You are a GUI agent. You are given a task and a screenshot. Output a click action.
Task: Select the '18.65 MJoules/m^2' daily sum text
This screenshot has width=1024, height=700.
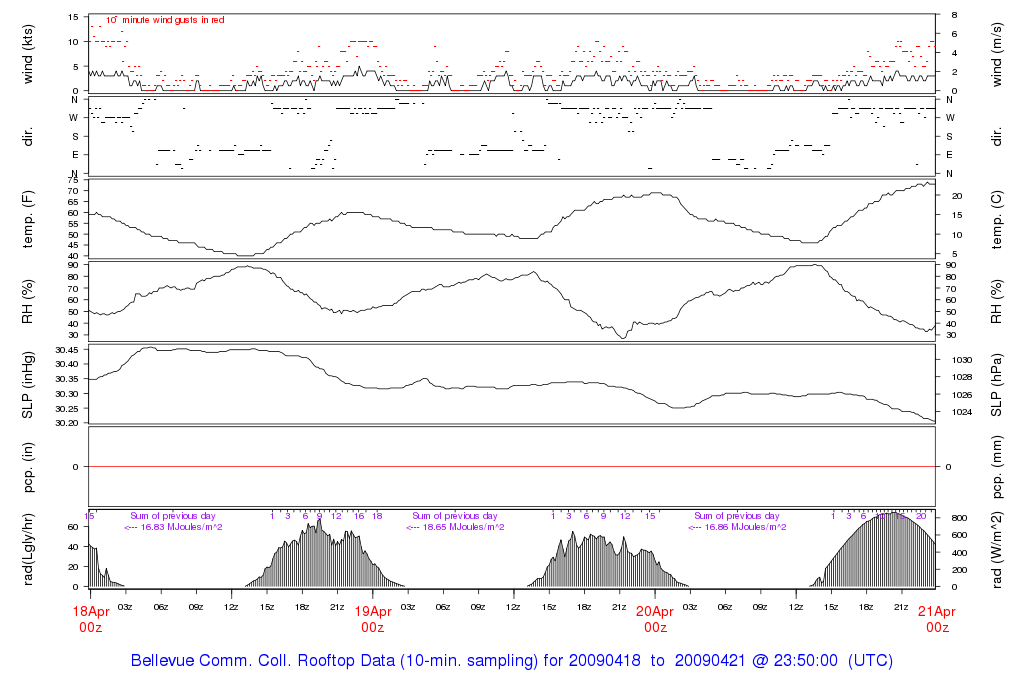point(462,527)
